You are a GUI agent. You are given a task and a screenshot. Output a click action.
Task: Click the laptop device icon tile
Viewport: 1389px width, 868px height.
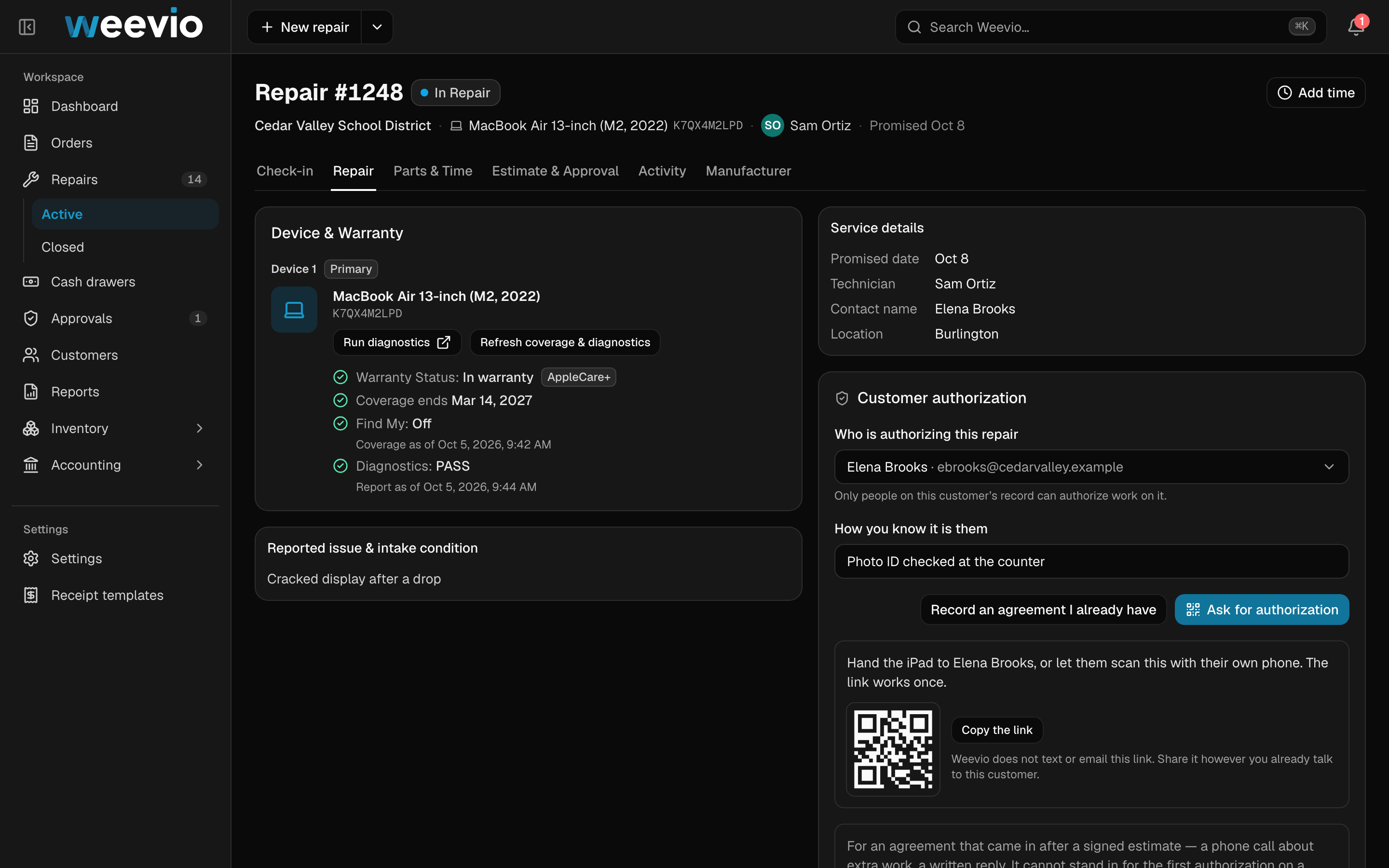click(x=294, y=310)
